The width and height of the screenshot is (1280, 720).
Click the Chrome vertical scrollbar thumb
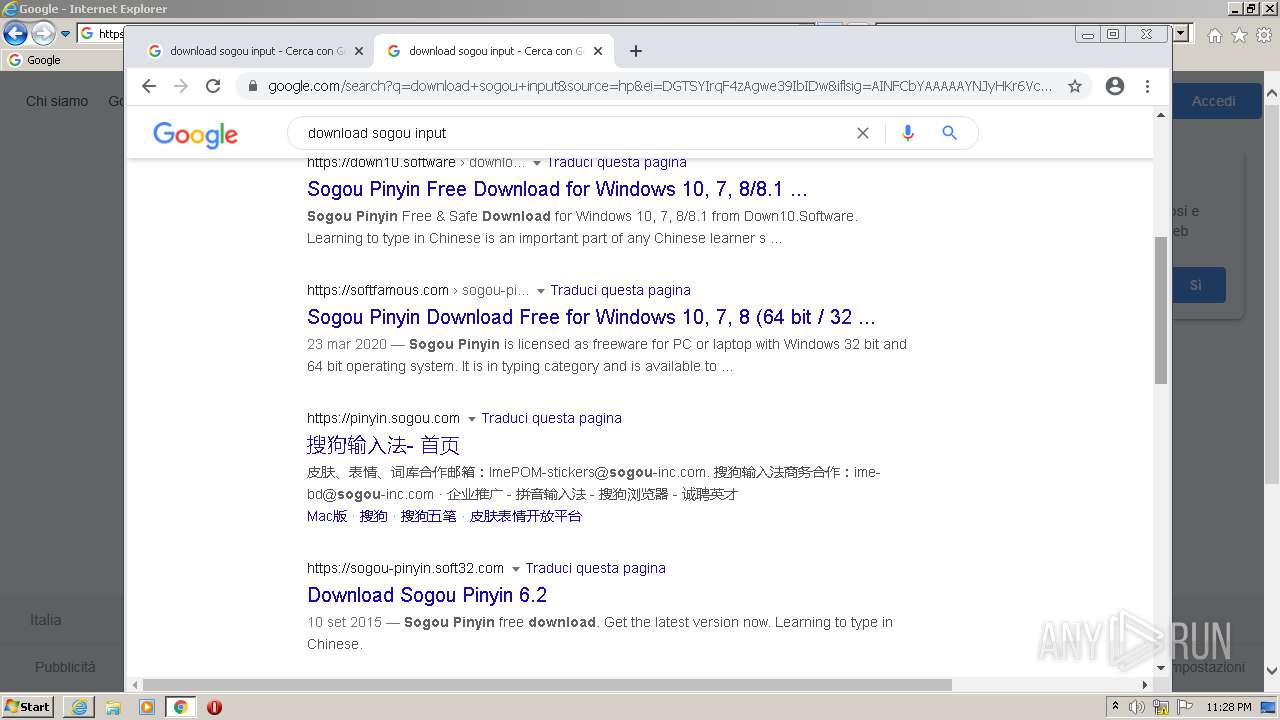click(x=1161, y=310)
